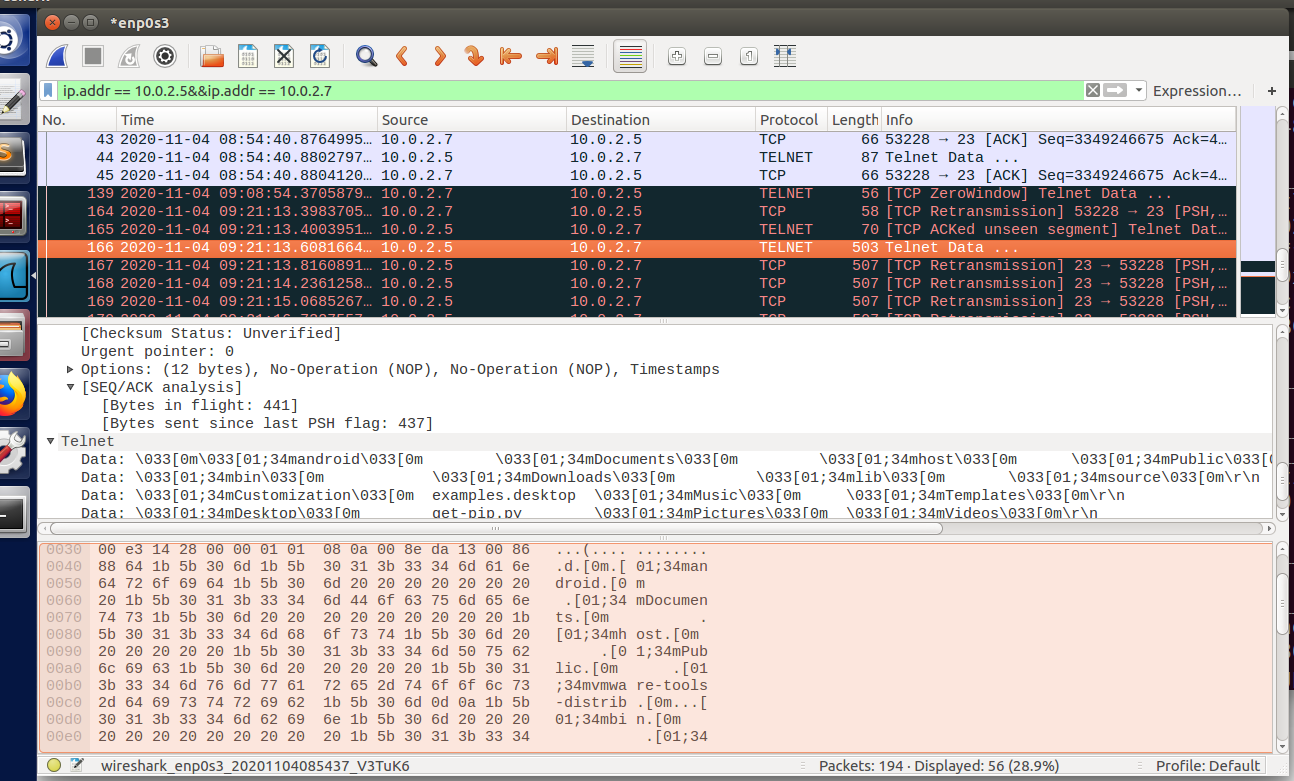
Task: Restart the current capture
Action: (x=129, y=56)
